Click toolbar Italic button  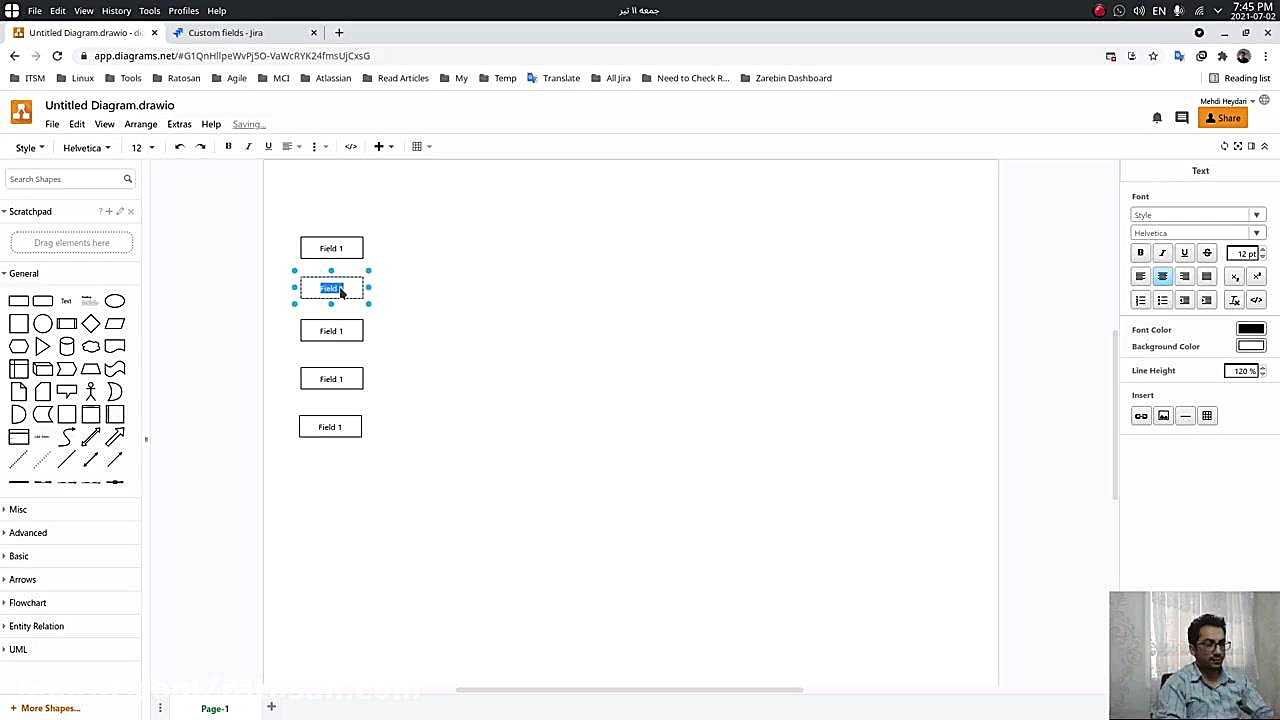248,147
